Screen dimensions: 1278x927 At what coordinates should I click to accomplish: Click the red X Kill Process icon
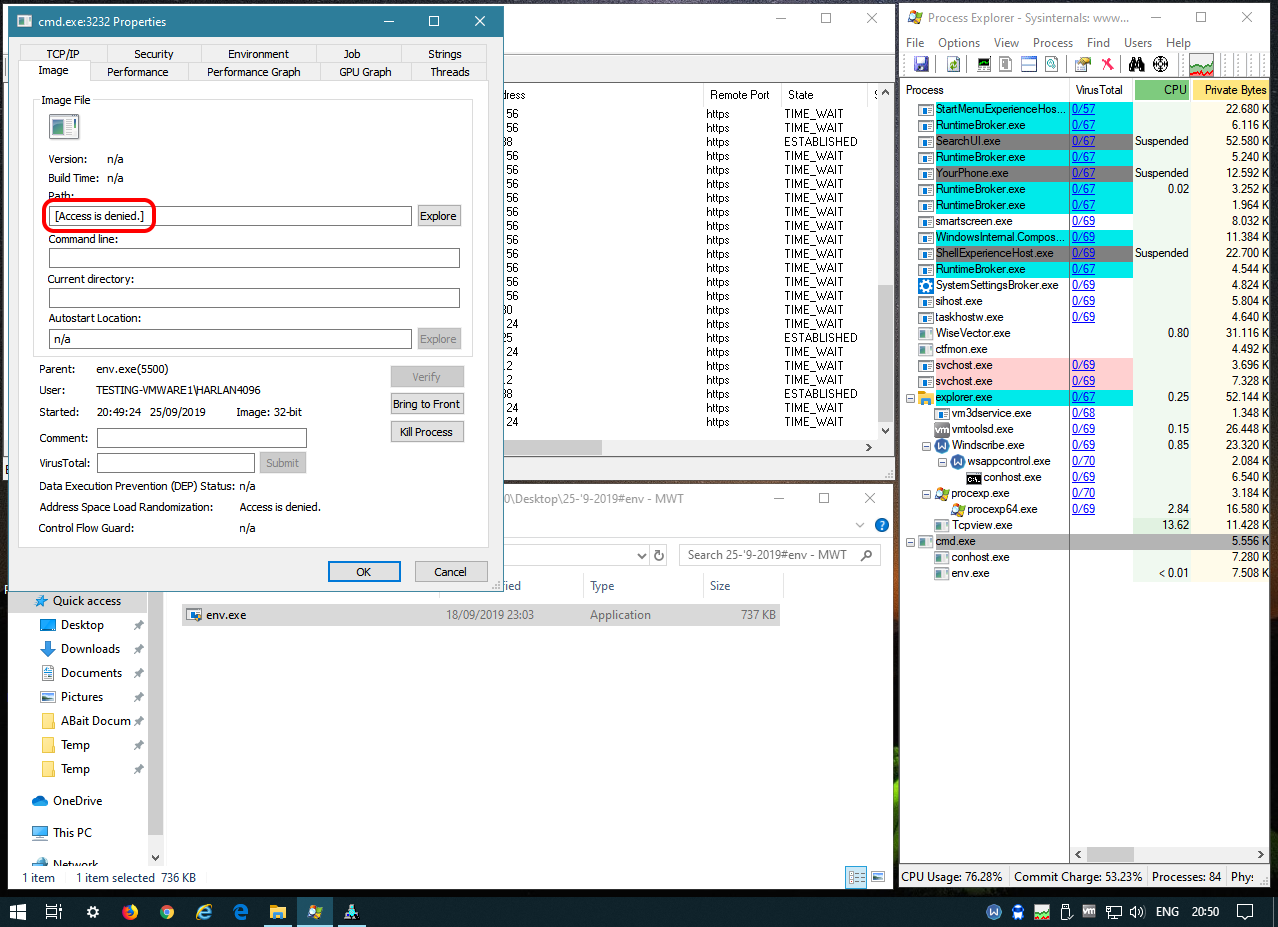[x=1107, y=65]
